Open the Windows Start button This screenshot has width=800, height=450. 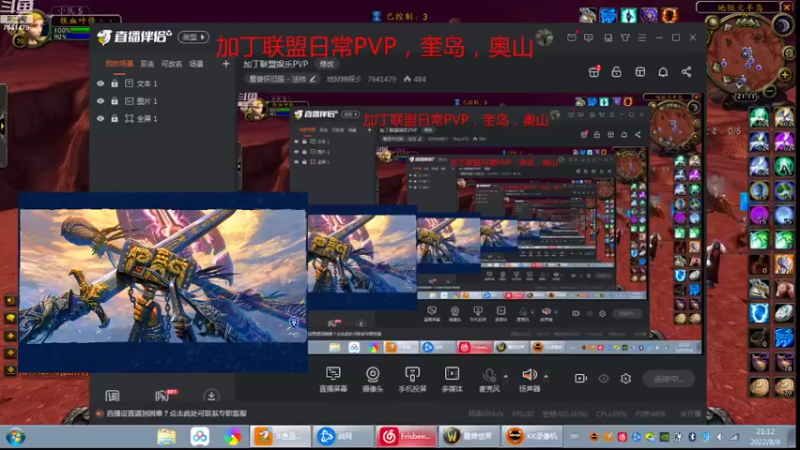pos(16,437)
